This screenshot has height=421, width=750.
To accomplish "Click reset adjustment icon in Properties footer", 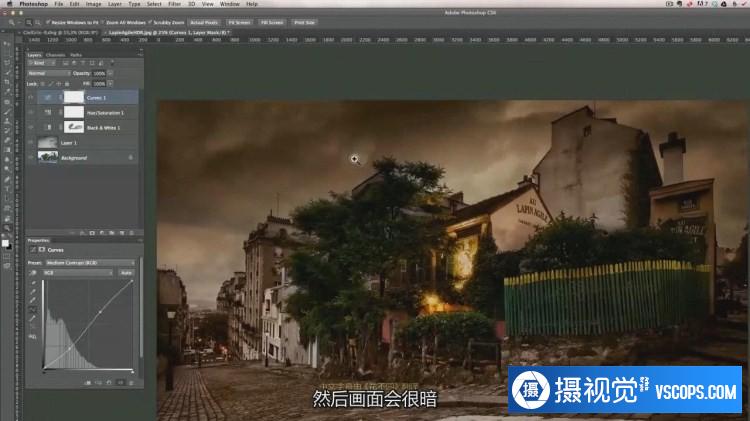I will 110,383.
